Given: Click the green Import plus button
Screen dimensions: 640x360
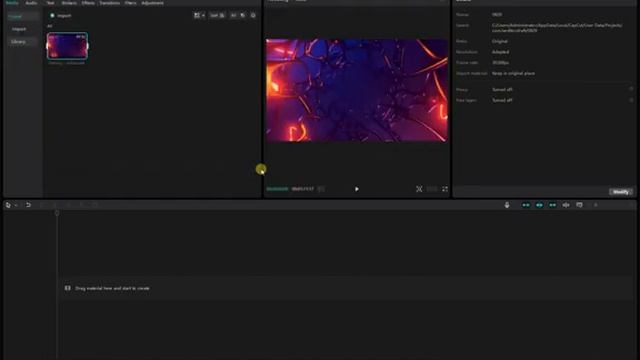Looking at the screenshot, I should pyautogui.click(x=52, y=16).
